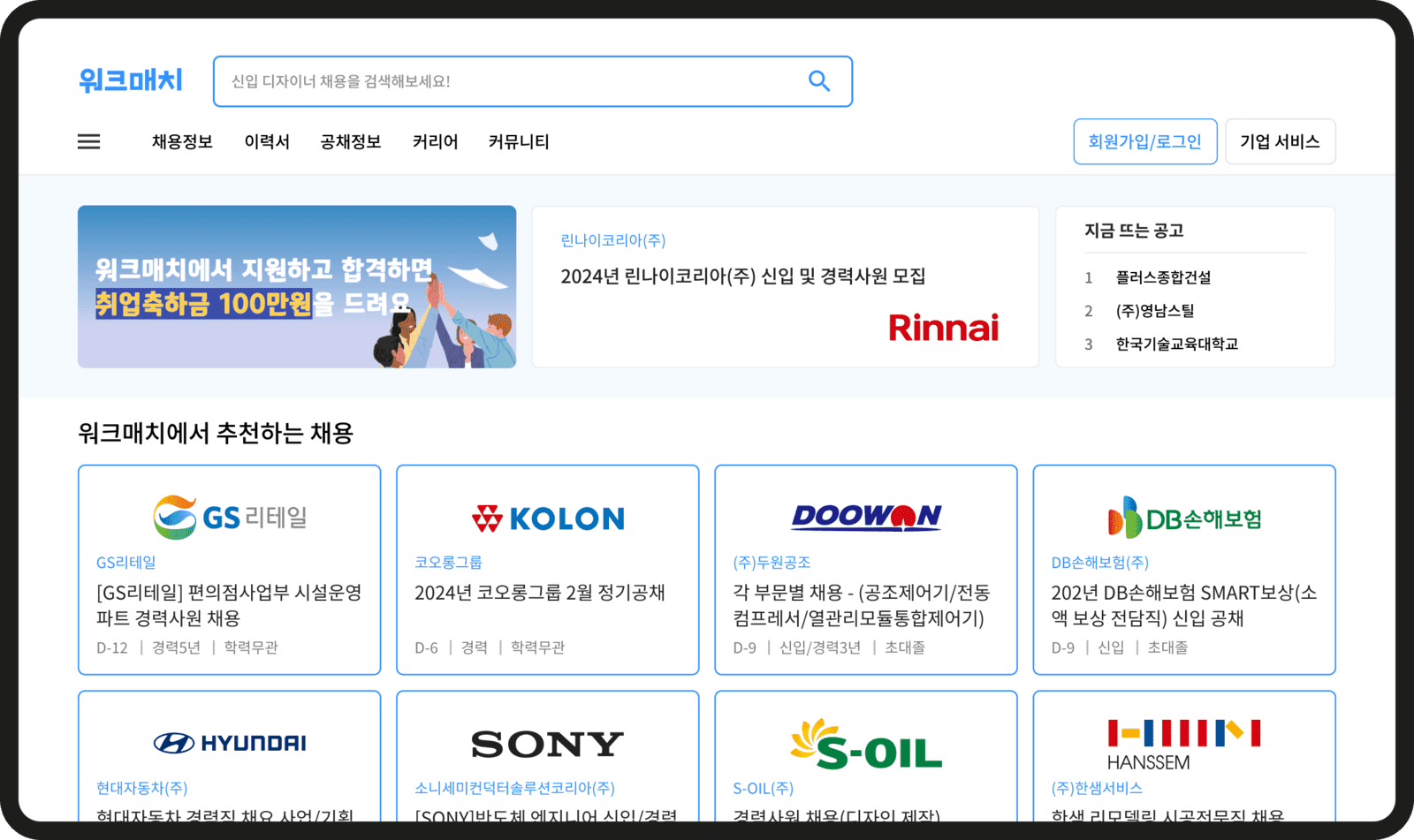
Task: Click the 린나이코리아(주) company link
Action: [x=613, y=240]
